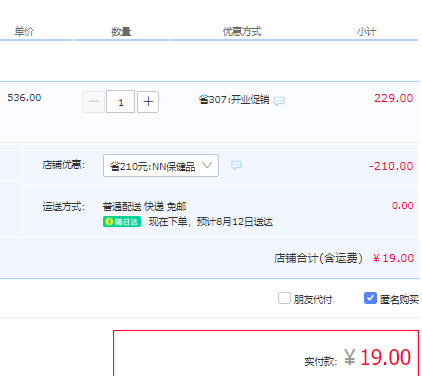422x376 pixels.
Task: Click the 数量 column header
Action: (121, 32)
